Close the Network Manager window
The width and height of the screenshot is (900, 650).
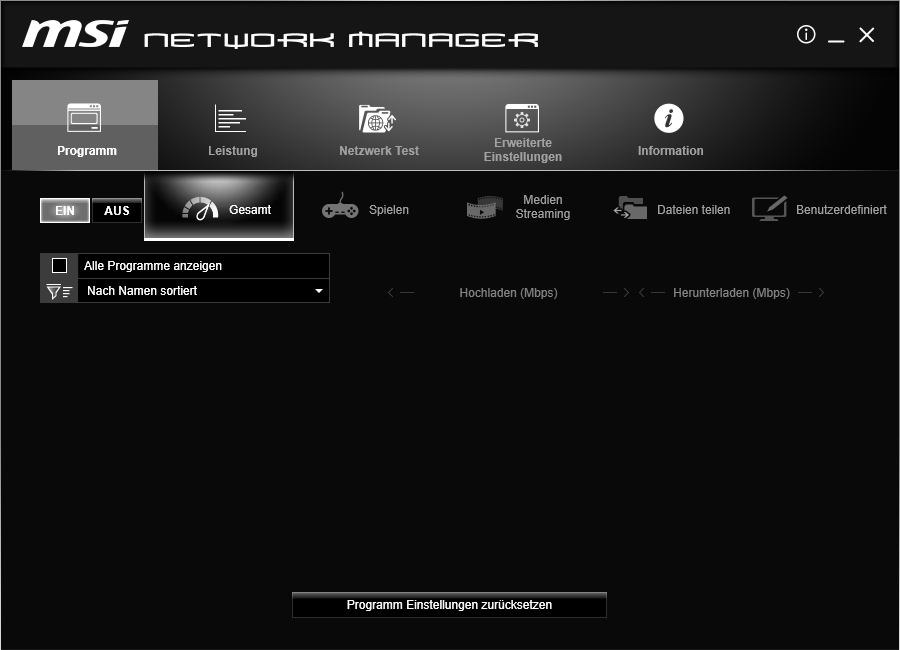[866, 35]
